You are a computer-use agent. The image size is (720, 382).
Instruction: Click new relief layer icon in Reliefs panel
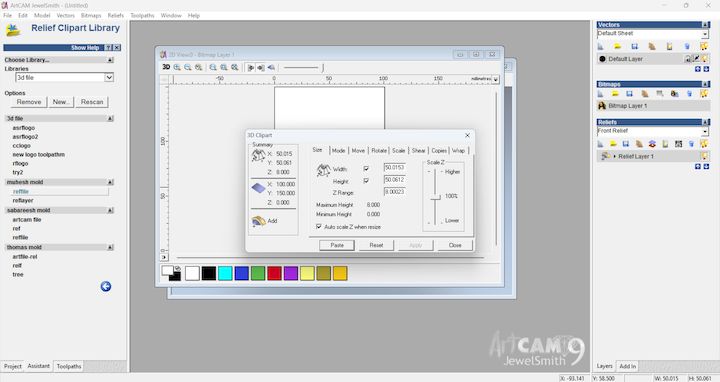coord(601,144)
